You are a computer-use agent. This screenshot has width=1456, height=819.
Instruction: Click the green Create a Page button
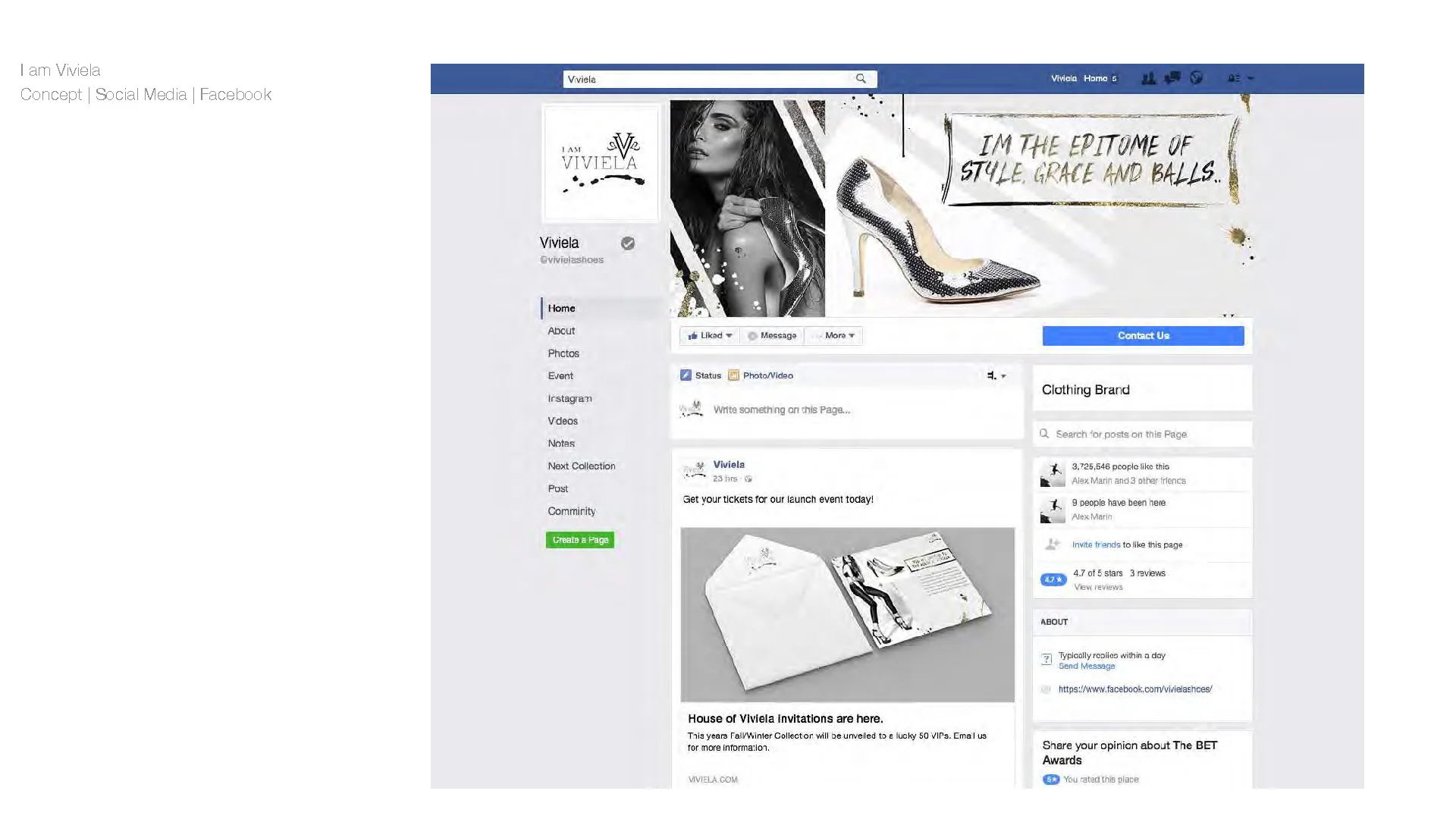point(580,540)
